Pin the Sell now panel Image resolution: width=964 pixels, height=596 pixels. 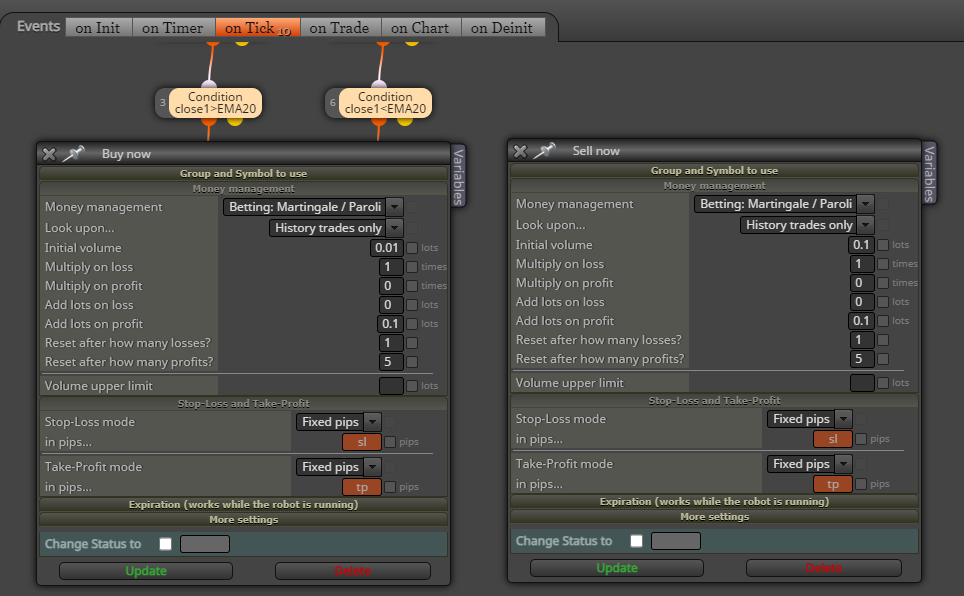coord(544,150)
